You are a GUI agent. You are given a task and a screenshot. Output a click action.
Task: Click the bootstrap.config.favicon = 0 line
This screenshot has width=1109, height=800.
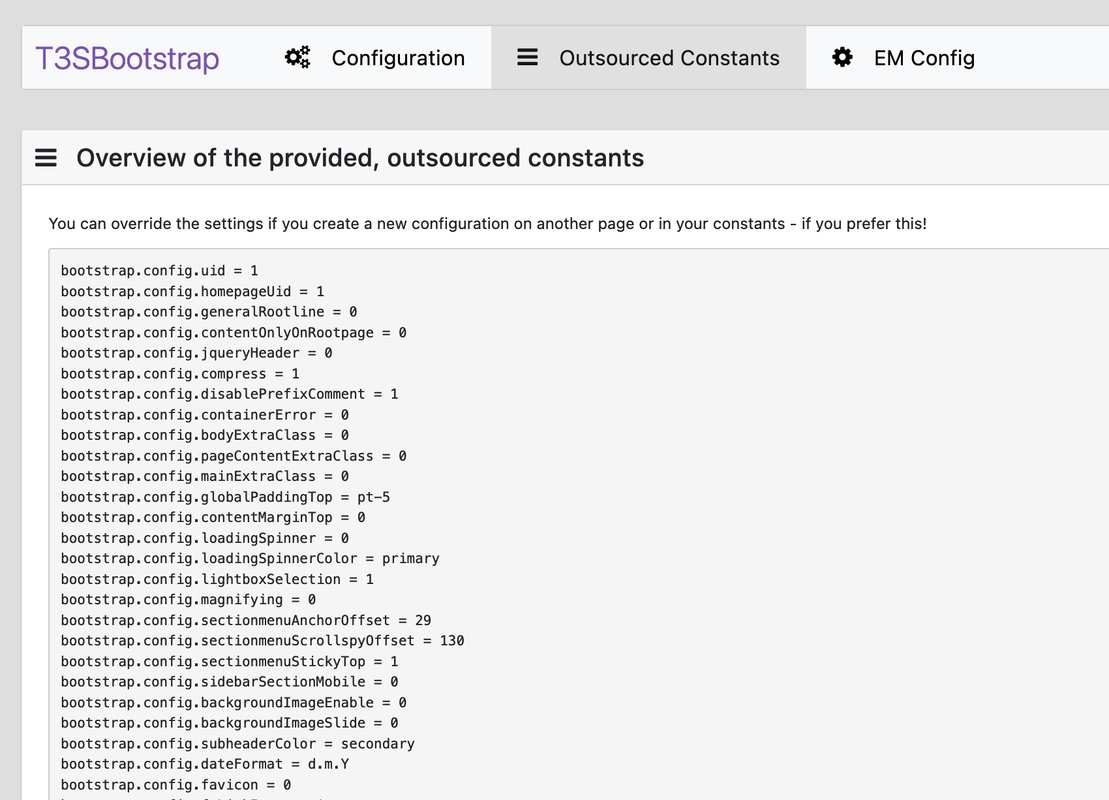click(176, 785)
